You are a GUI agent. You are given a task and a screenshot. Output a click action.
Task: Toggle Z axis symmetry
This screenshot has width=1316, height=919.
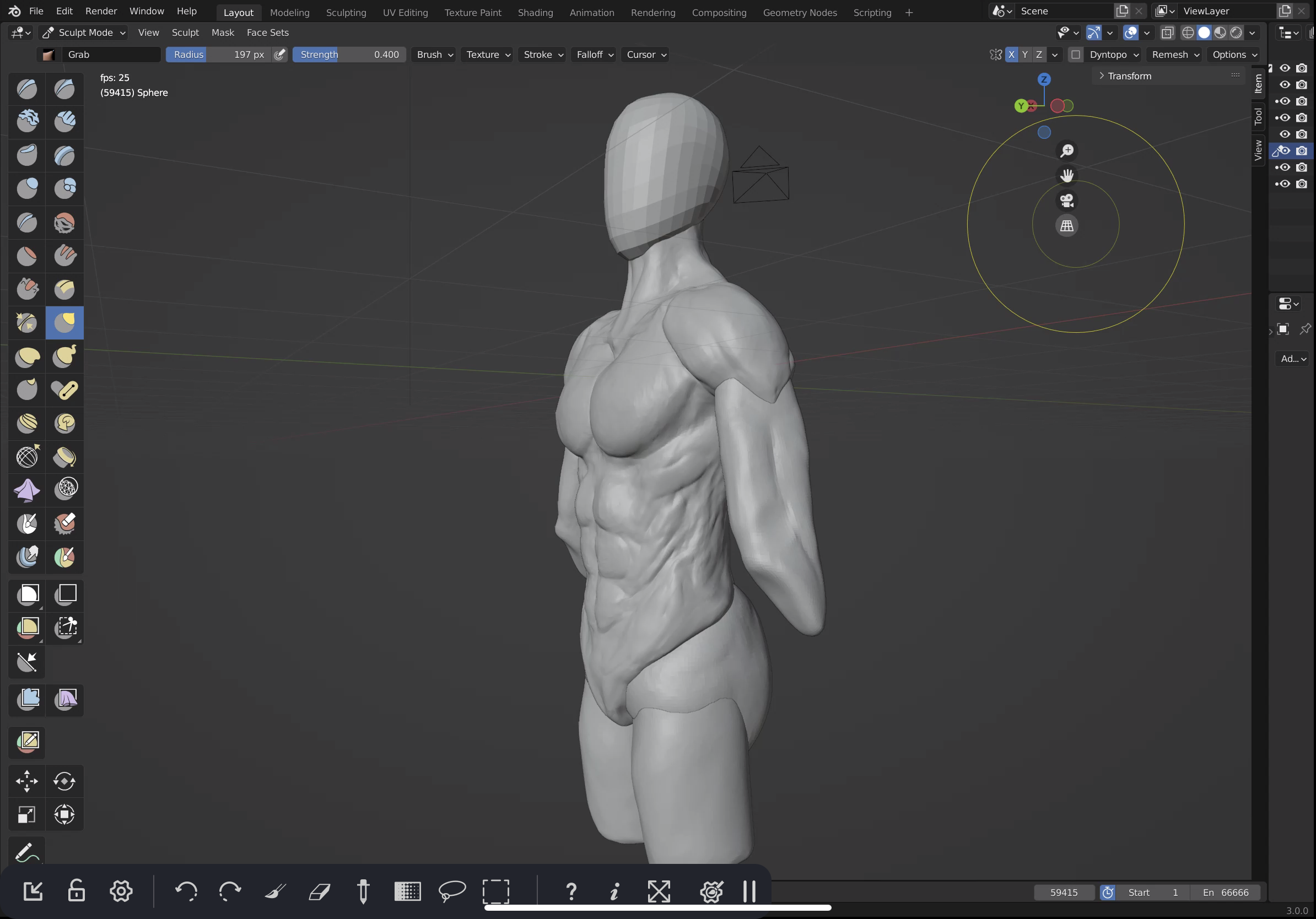pos(1039,55)
